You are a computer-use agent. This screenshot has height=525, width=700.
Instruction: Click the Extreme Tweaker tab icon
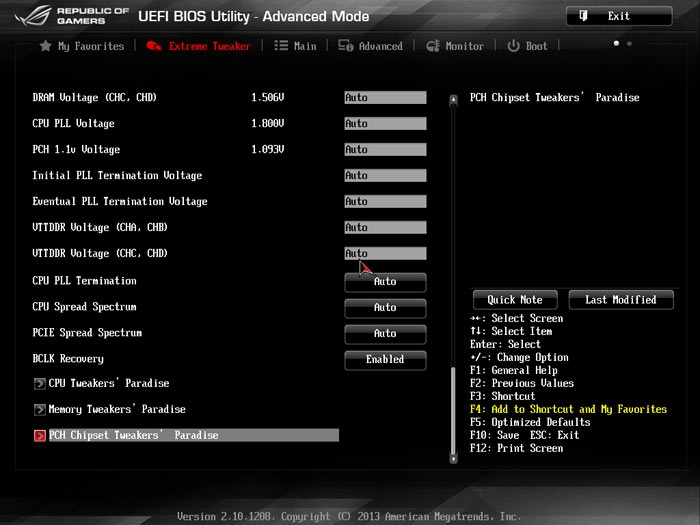pyautogui.click(x=154, y=46)
